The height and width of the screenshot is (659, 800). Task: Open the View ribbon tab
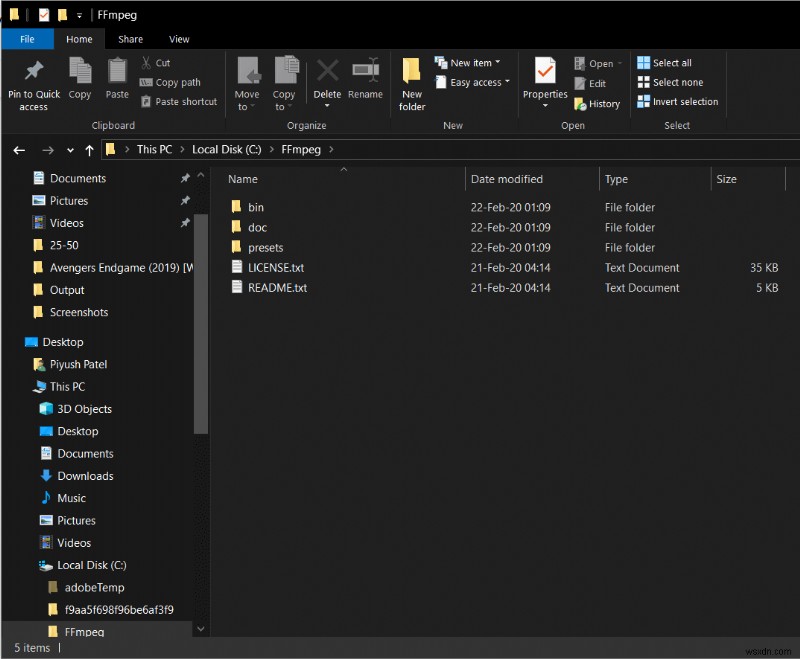(x=179, y=39)
